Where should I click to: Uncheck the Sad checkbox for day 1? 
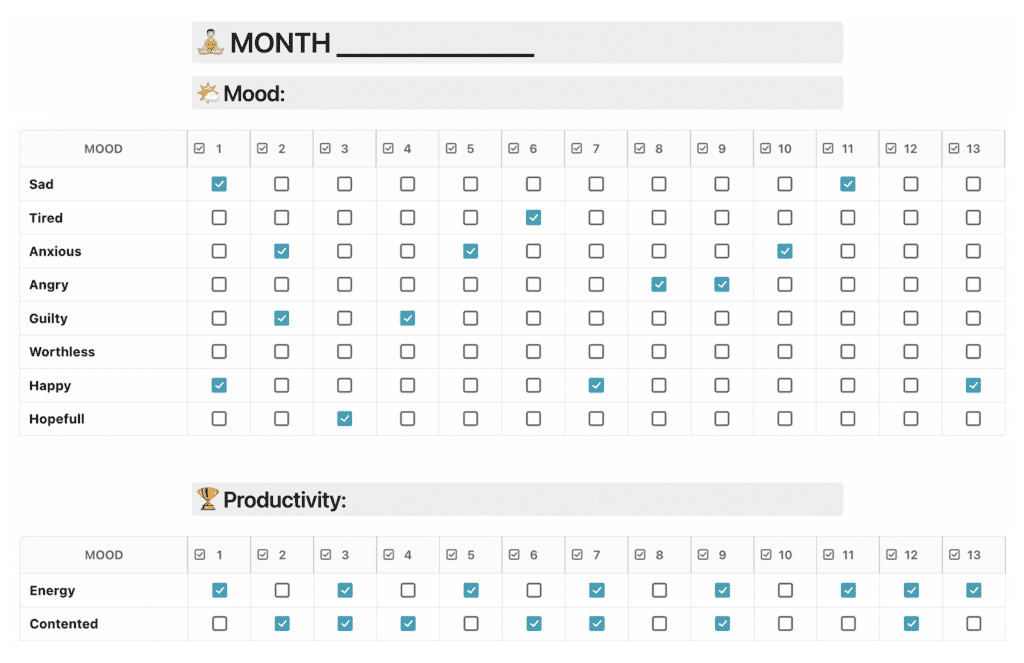pos(219,184)
